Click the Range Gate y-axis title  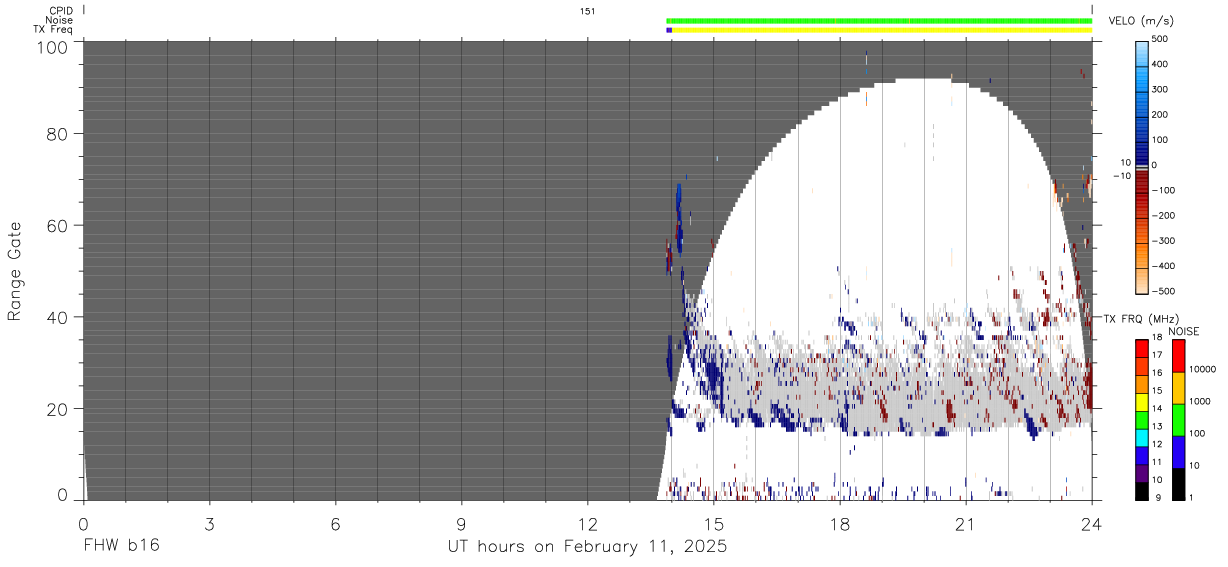click(x=14, y=271)
